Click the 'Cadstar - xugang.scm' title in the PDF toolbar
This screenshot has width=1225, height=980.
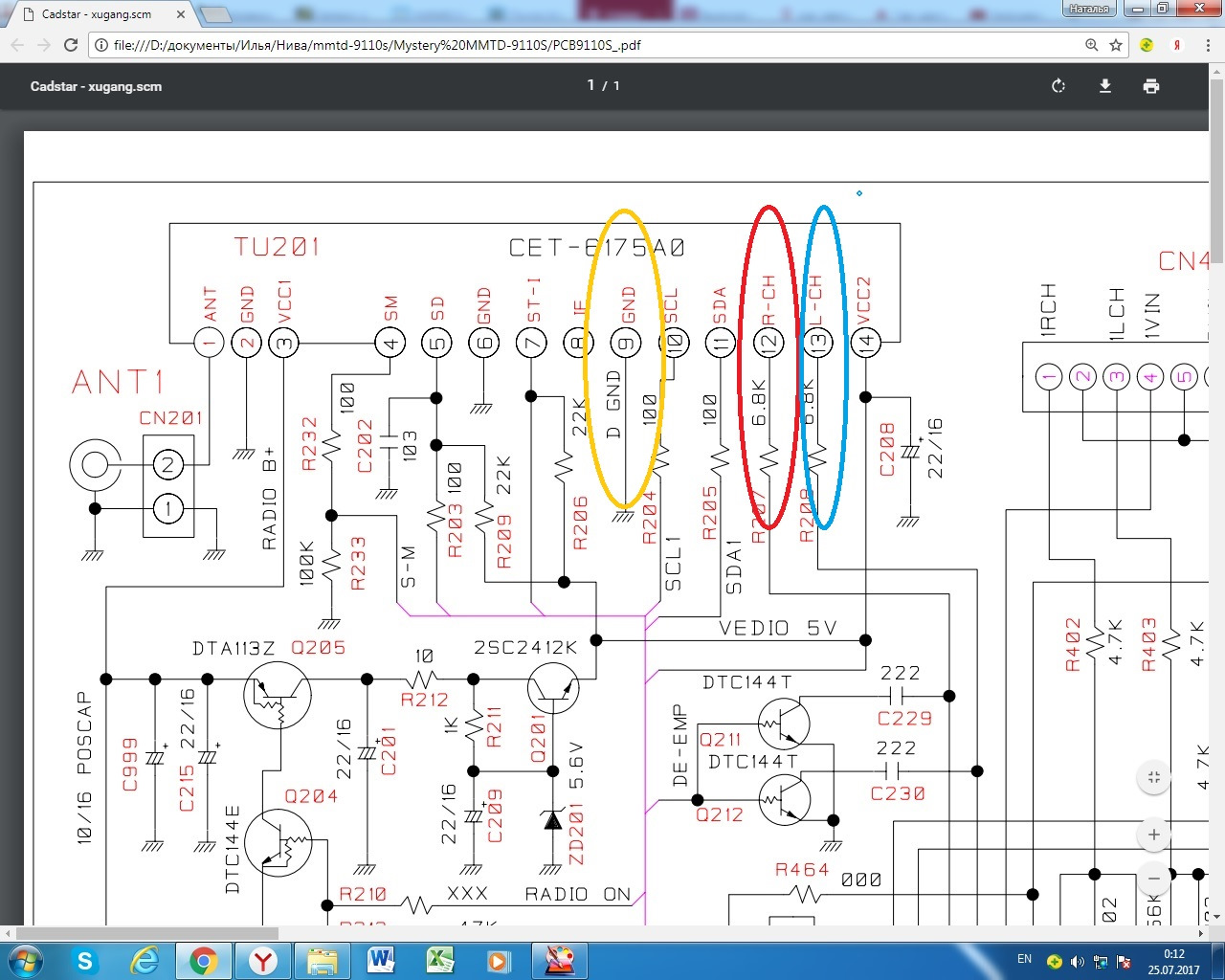tap(96, 86)
